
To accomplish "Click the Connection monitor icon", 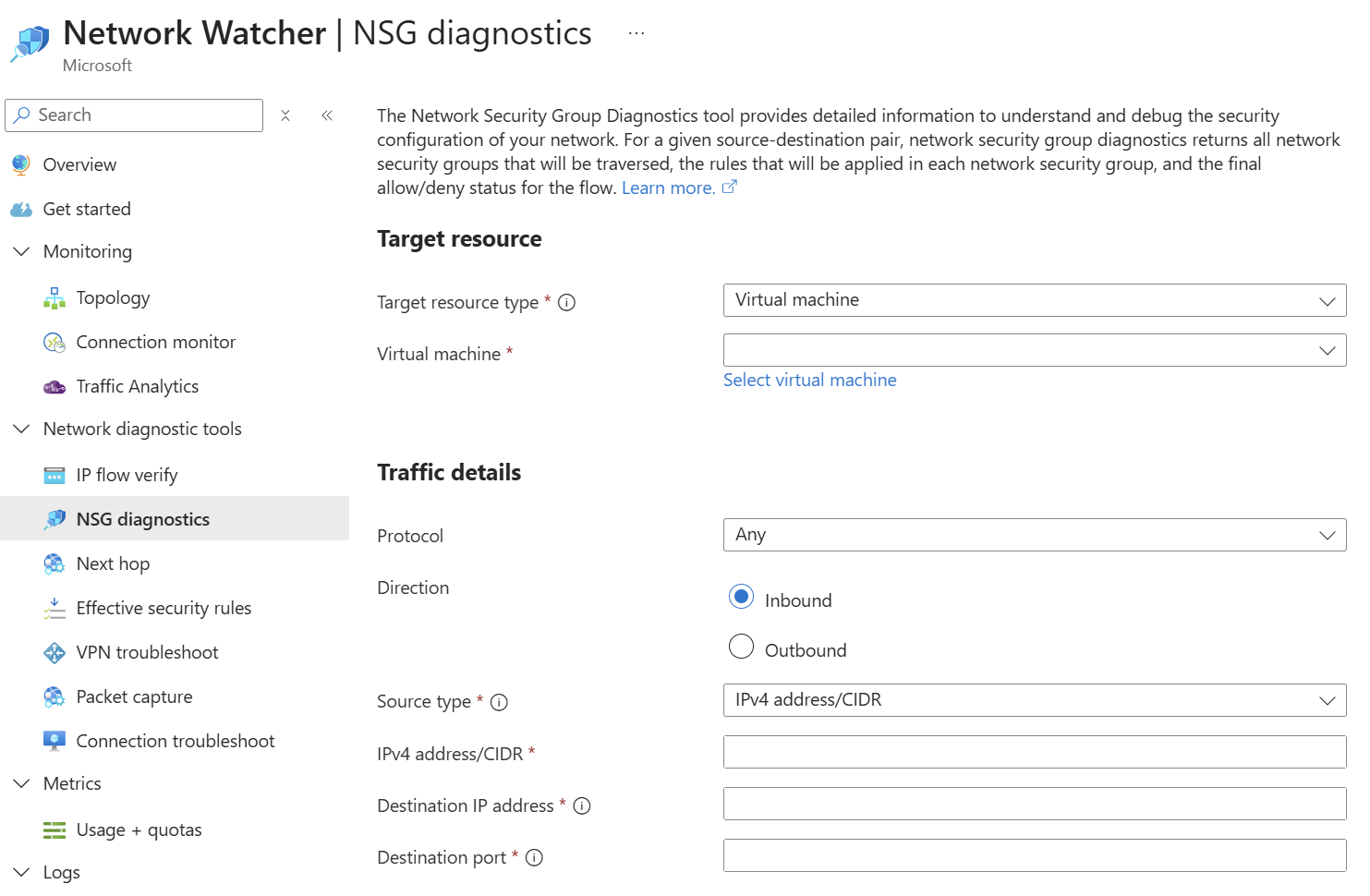I will pyautogui.click(x=55, y=343).
